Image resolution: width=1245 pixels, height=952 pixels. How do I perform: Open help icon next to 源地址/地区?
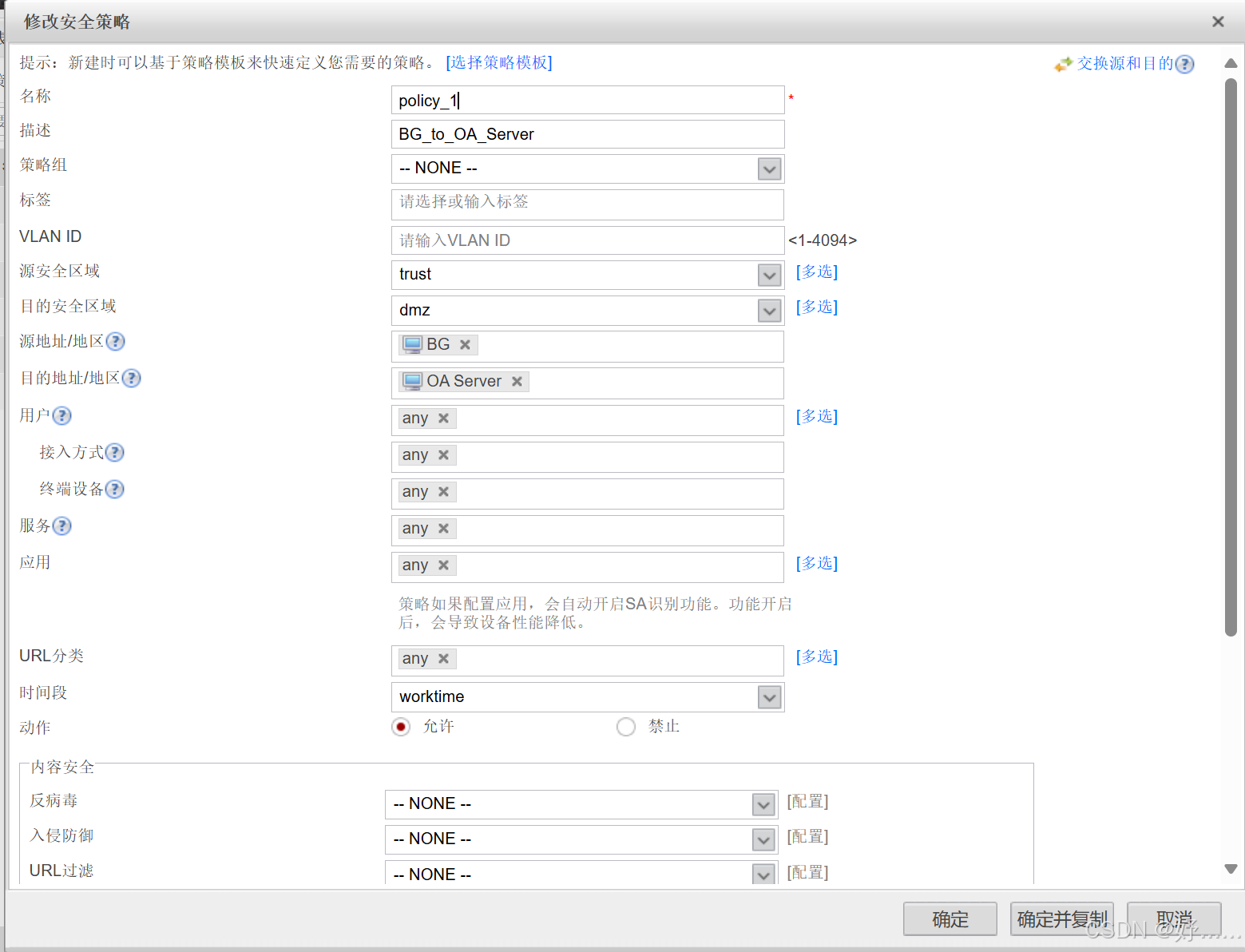tap(115, 342)
